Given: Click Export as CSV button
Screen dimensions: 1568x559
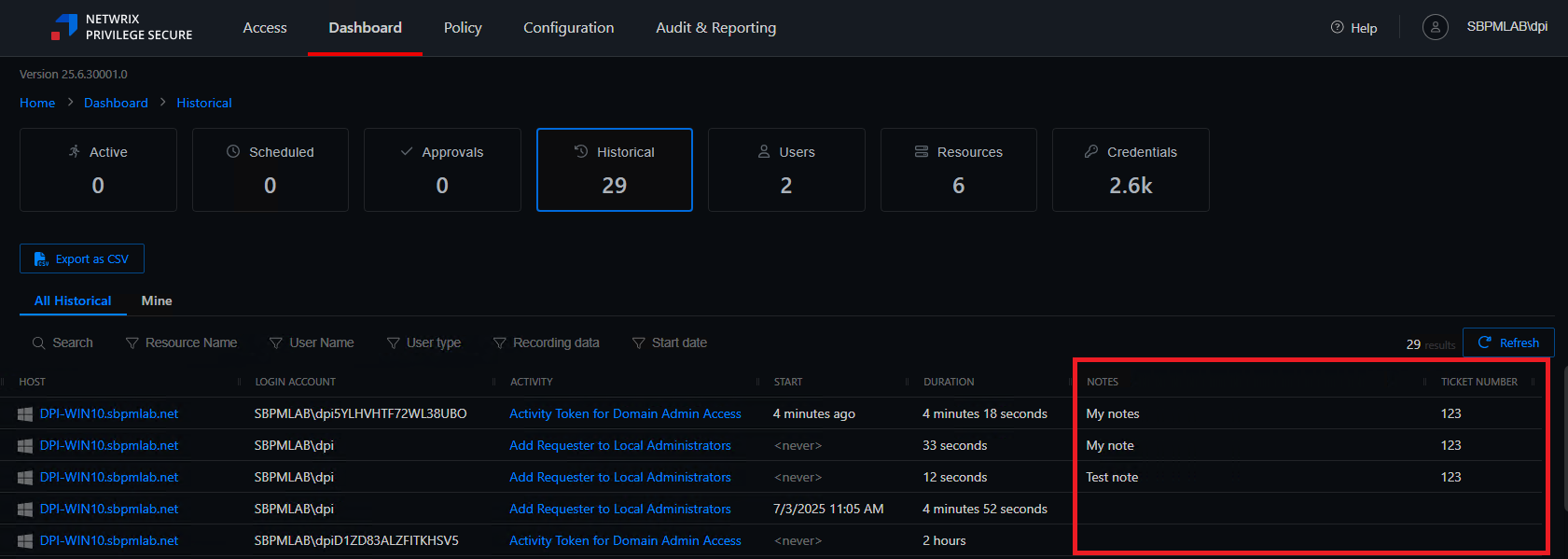Looking at the screenshot, I should (x=82, y=259).
